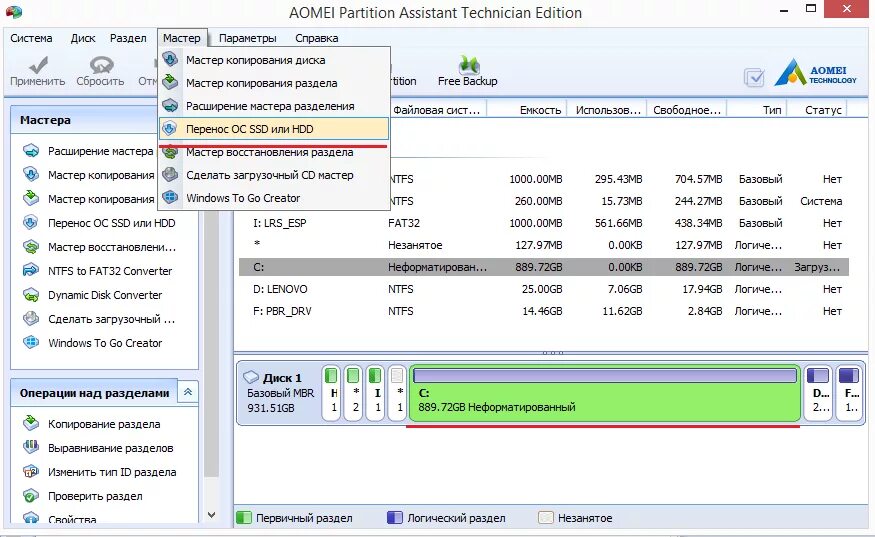The image size is (875, 537).
Task: Sort by Тип column header
Action: click(x=758, y=110)
